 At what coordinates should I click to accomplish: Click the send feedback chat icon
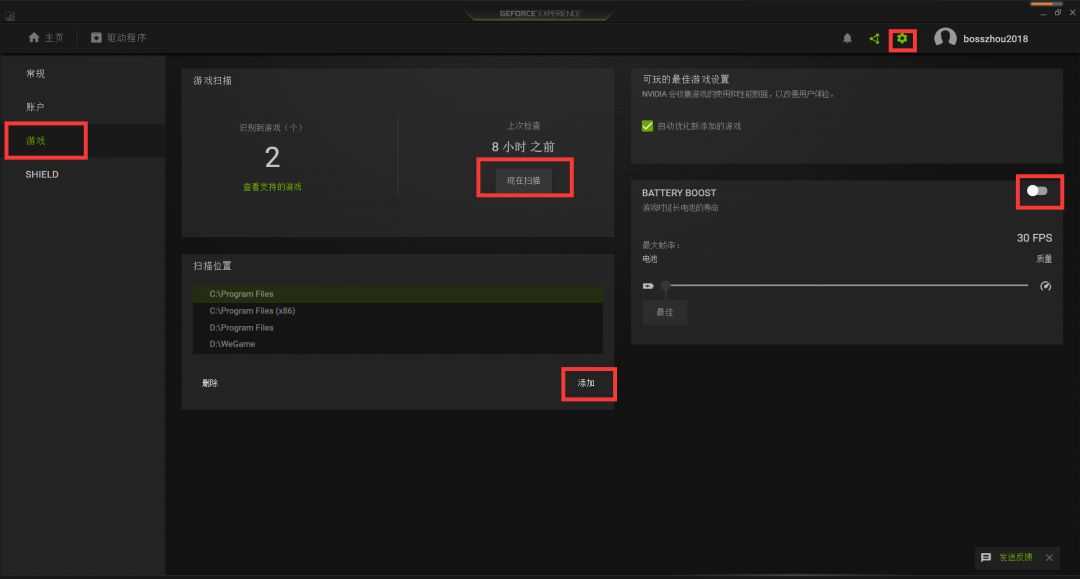coord(986,557)
